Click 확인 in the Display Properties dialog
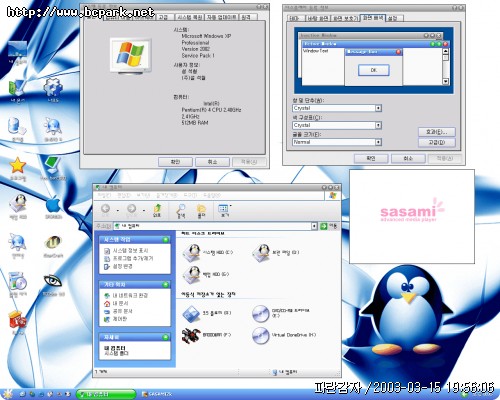The height and width of the screenshot is (400, 500). point(371,158)
